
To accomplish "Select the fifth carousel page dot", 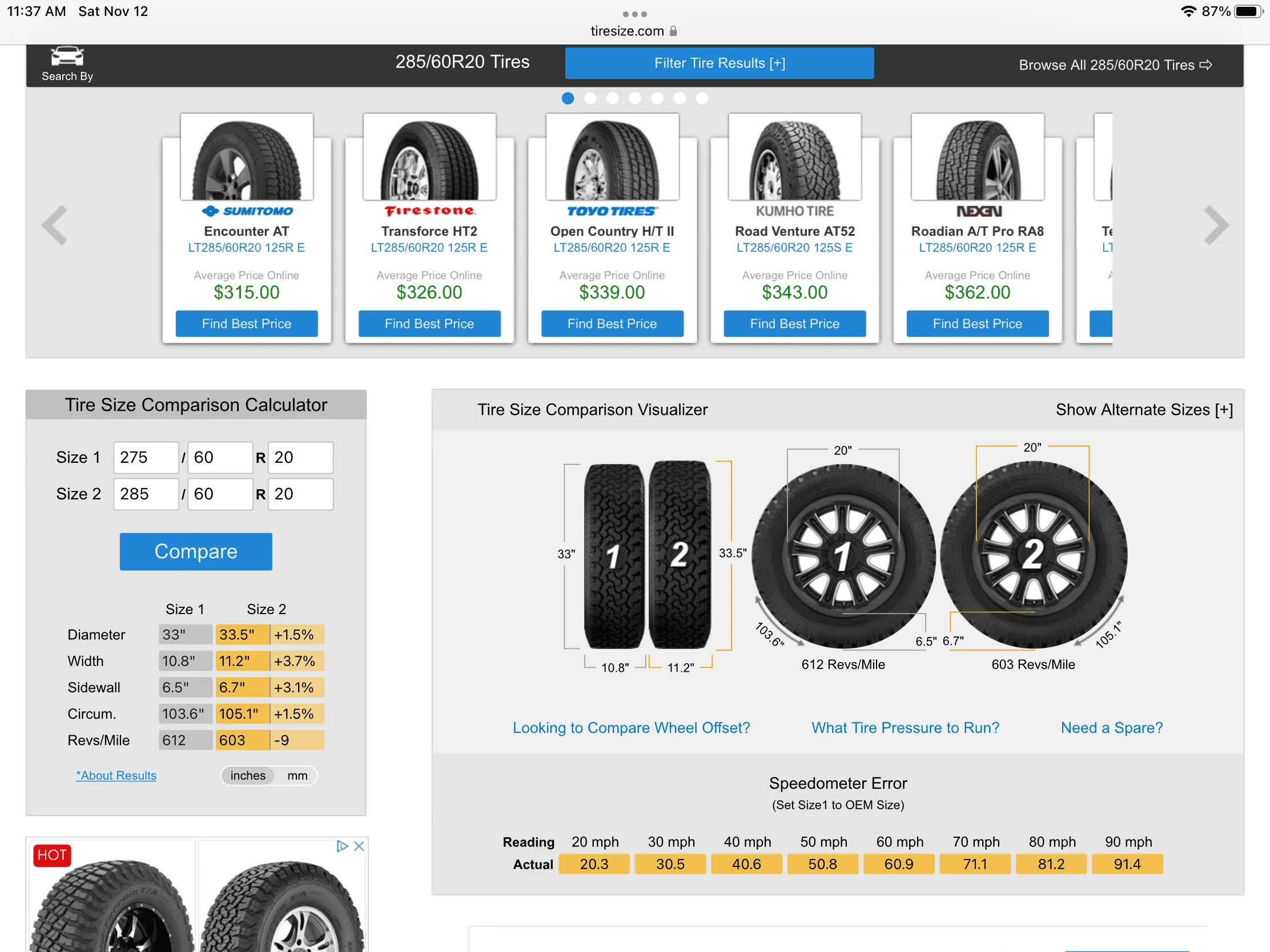I will tap(657, 99).
